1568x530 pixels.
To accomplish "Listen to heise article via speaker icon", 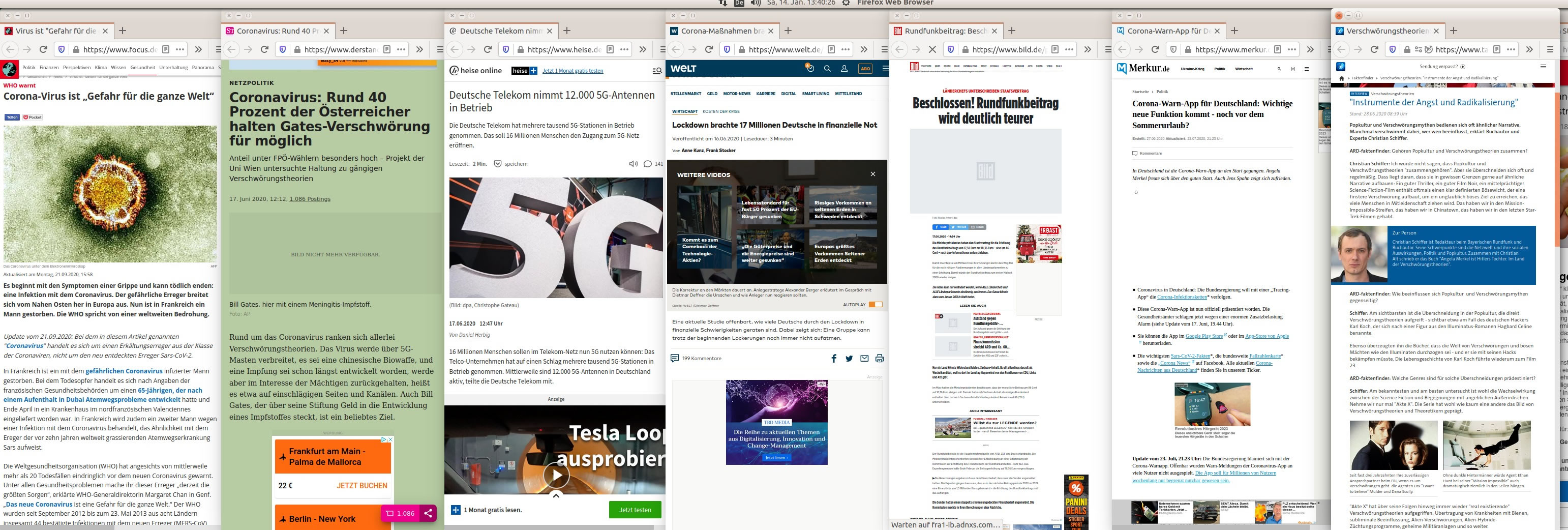I will tap(633, 164).
